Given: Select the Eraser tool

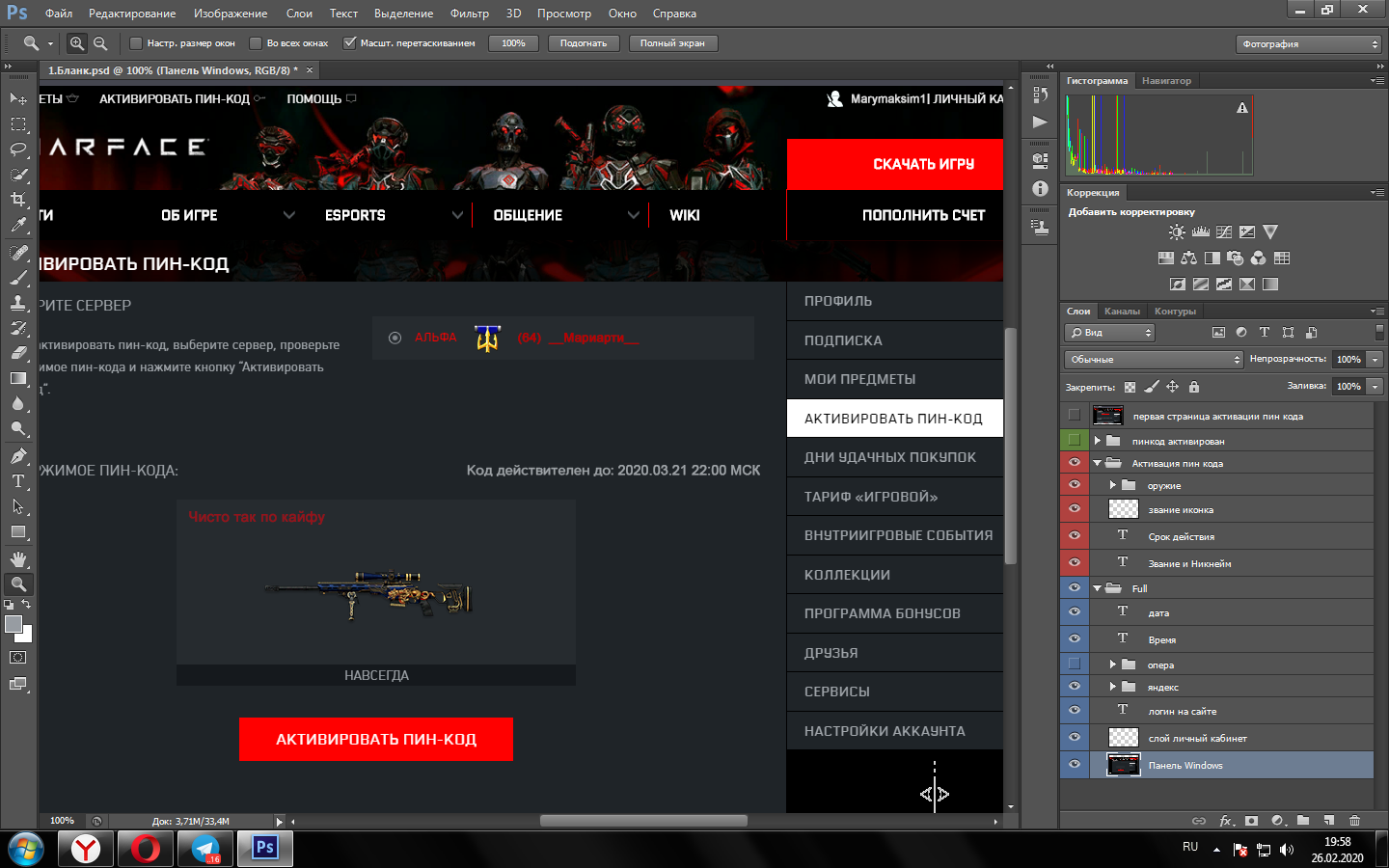Looking at the screenshot, I should pyautogui.click(x=18, y=353).
